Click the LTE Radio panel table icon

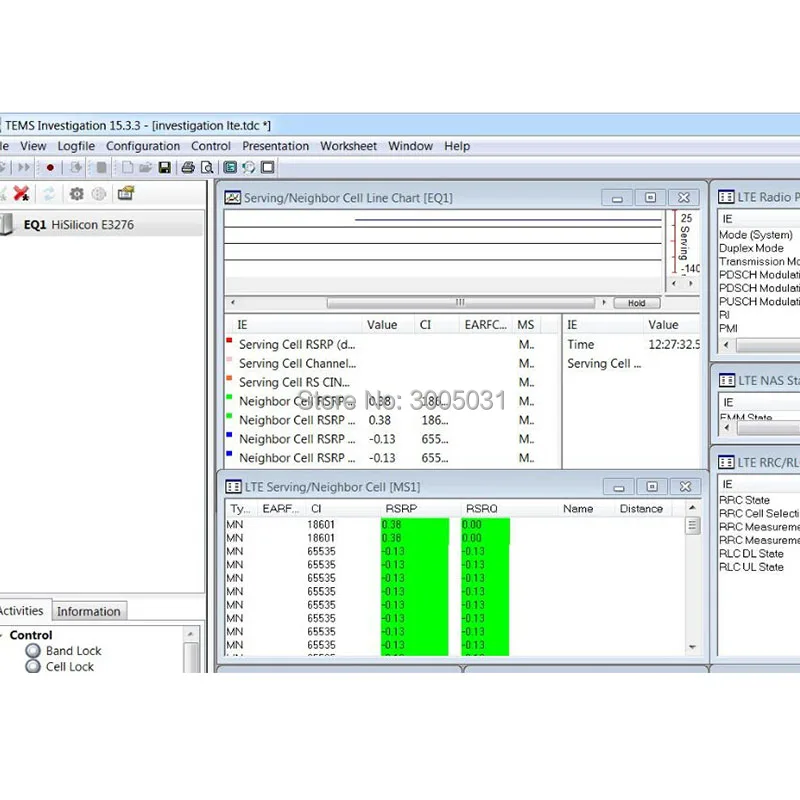726,197
